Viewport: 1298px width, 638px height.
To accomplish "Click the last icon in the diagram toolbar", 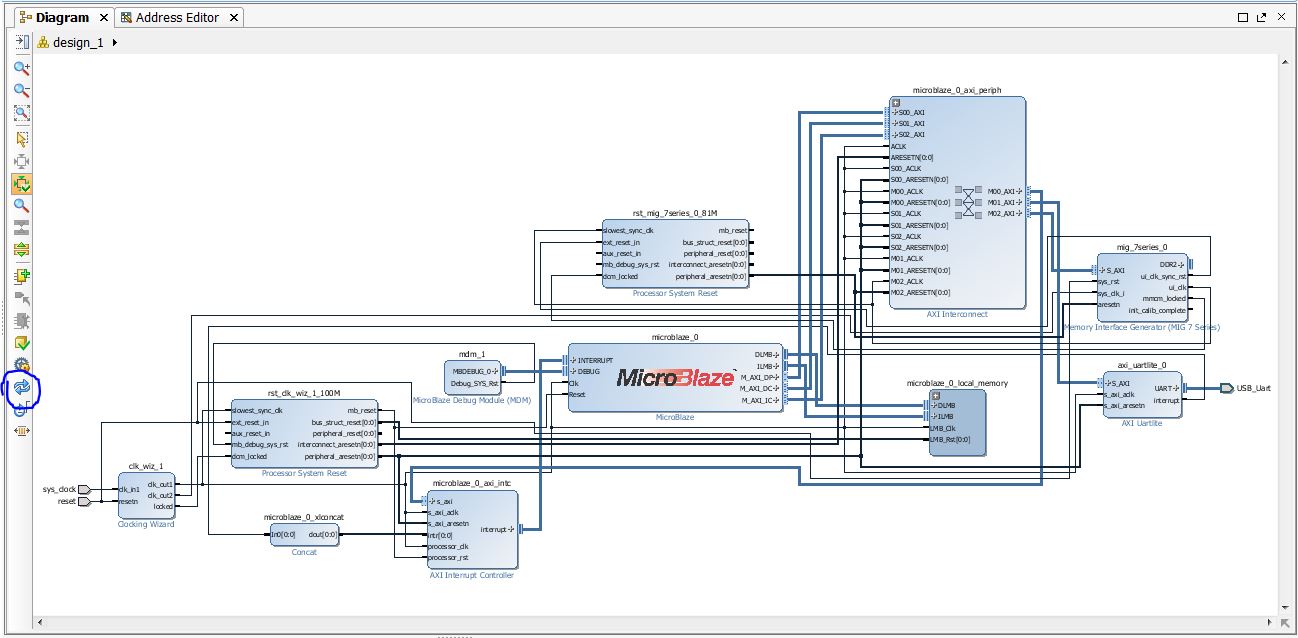I will 21,431.
